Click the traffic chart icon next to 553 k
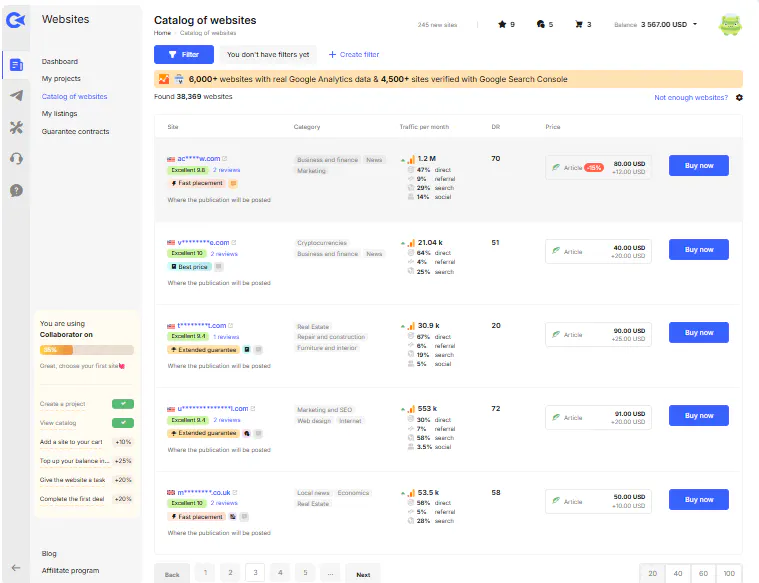This screenshot has height=583, width=759. click(411, 409)
